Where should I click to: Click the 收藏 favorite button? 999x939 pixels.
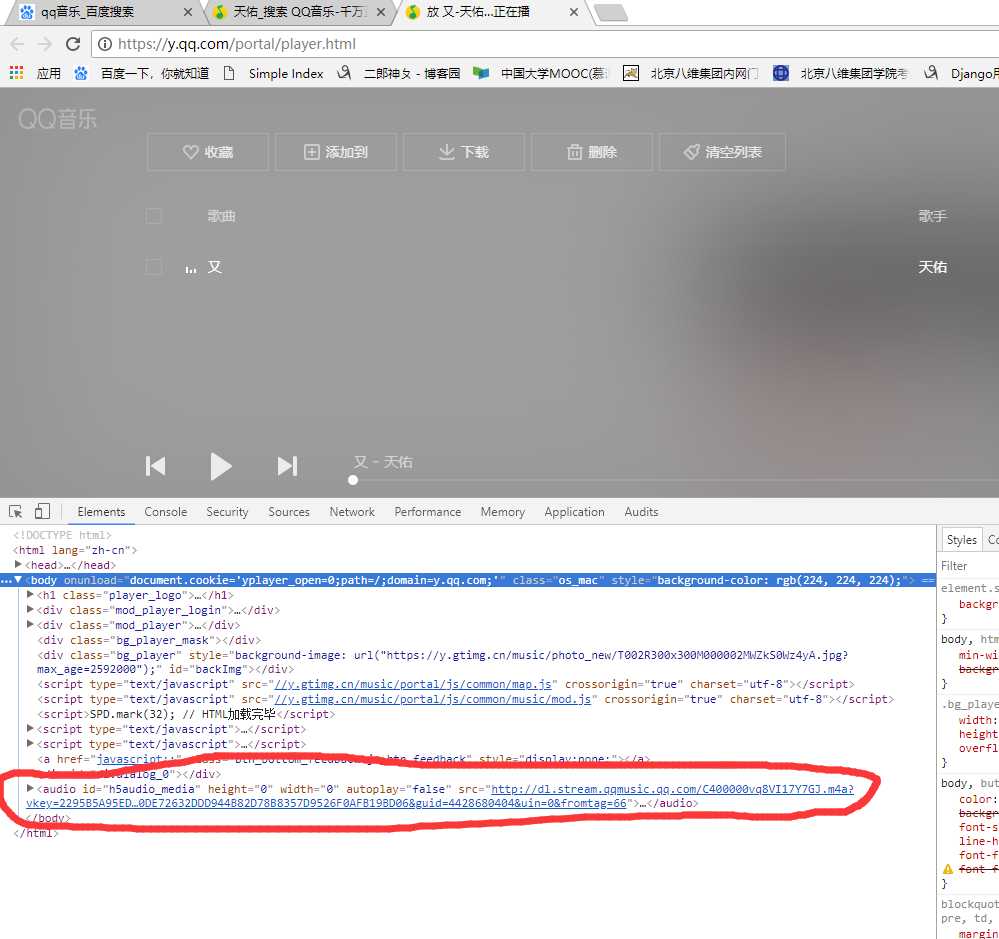coord(208,152)
